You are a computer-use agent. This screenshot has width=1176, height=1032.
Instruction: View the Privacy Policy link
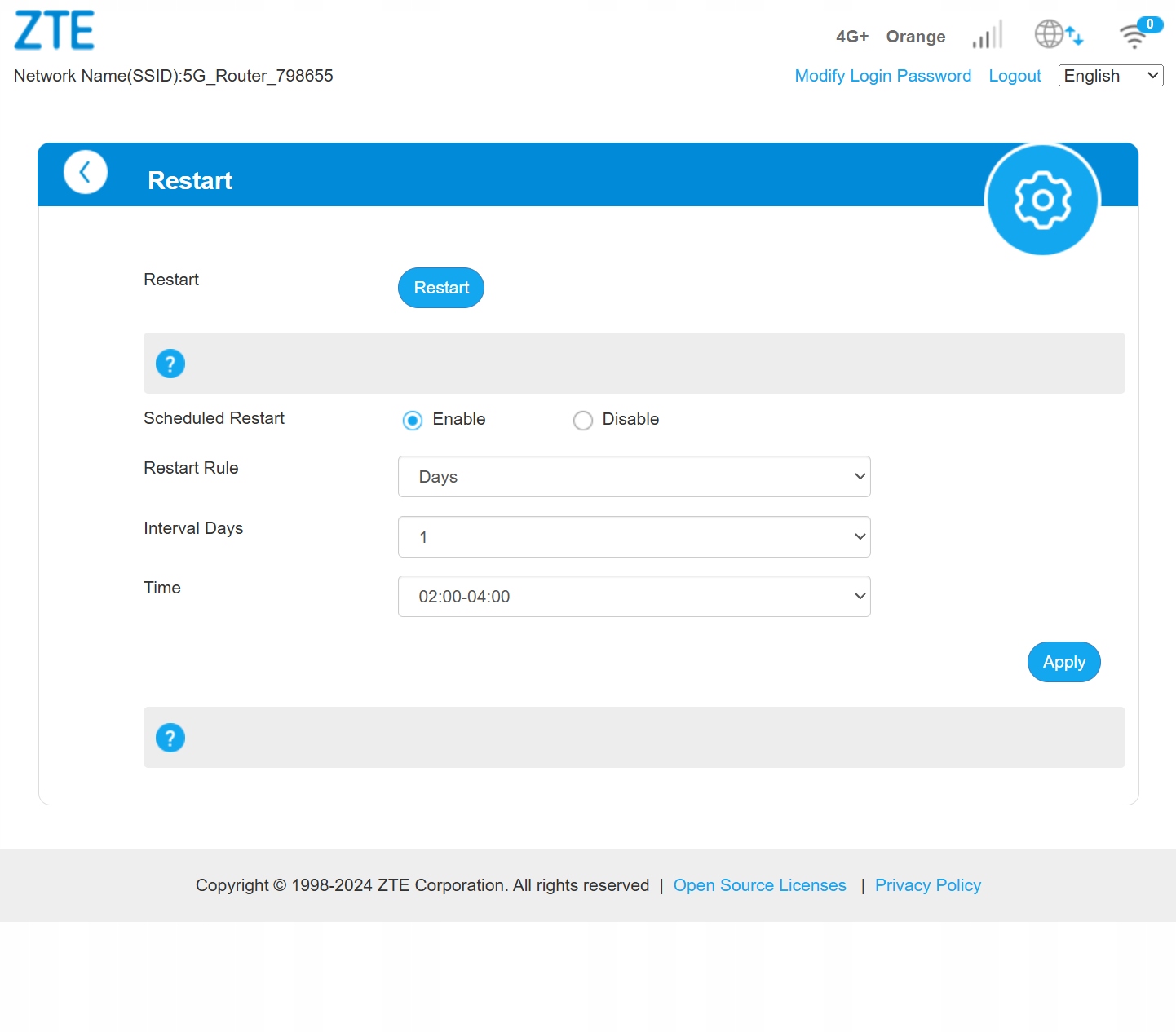927,885
